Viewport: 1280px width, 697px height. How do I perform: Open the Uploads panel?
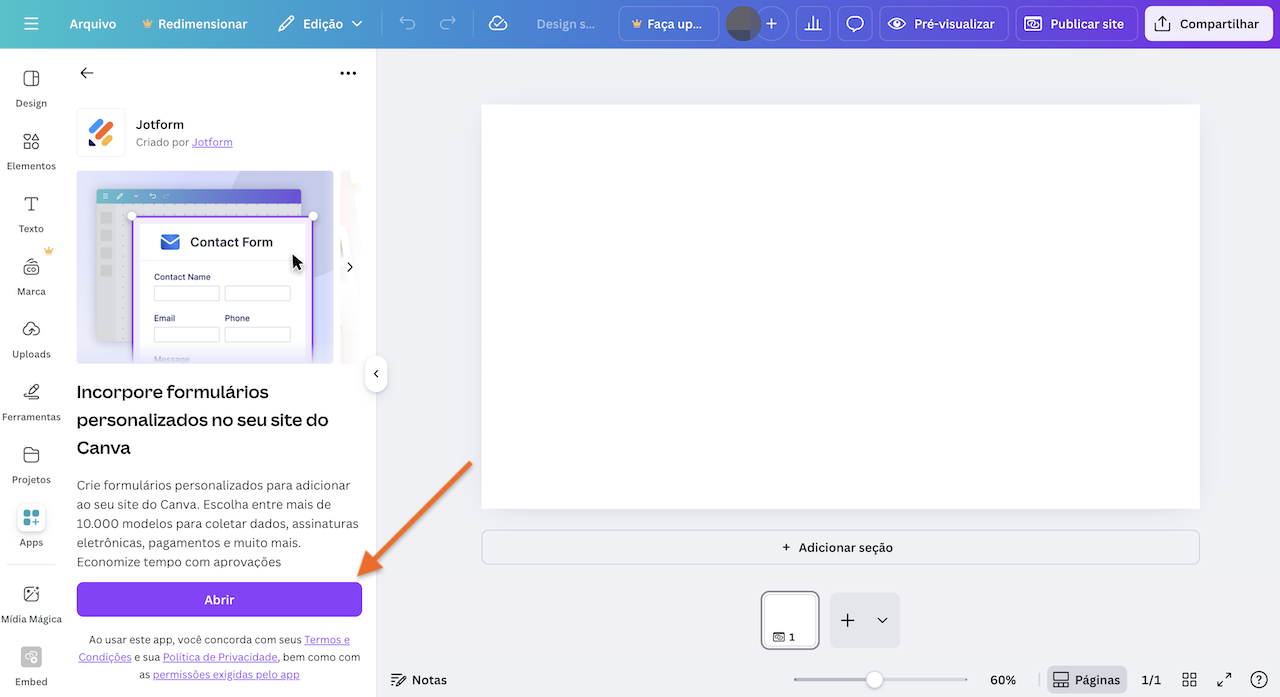tap(31, 339)
